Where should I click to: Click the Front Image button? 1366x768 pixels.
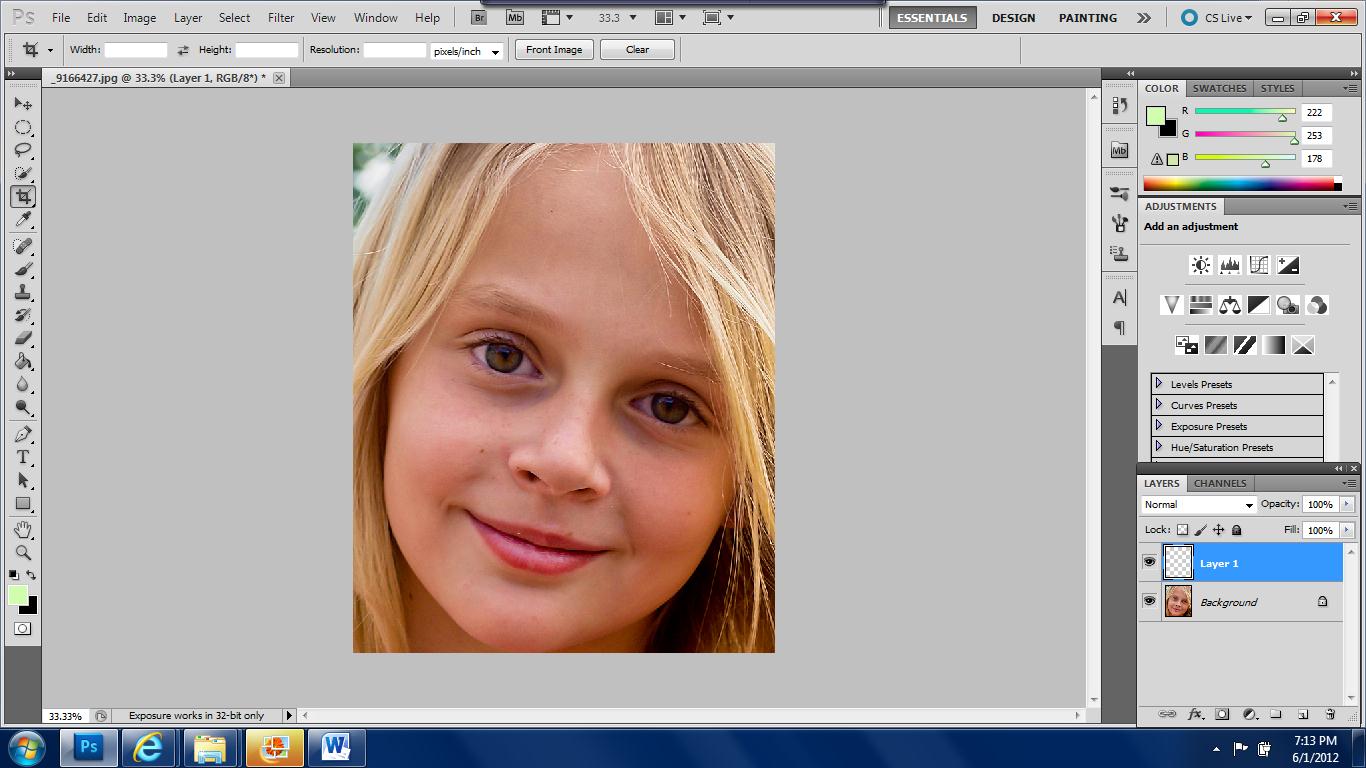pos(554,50)
